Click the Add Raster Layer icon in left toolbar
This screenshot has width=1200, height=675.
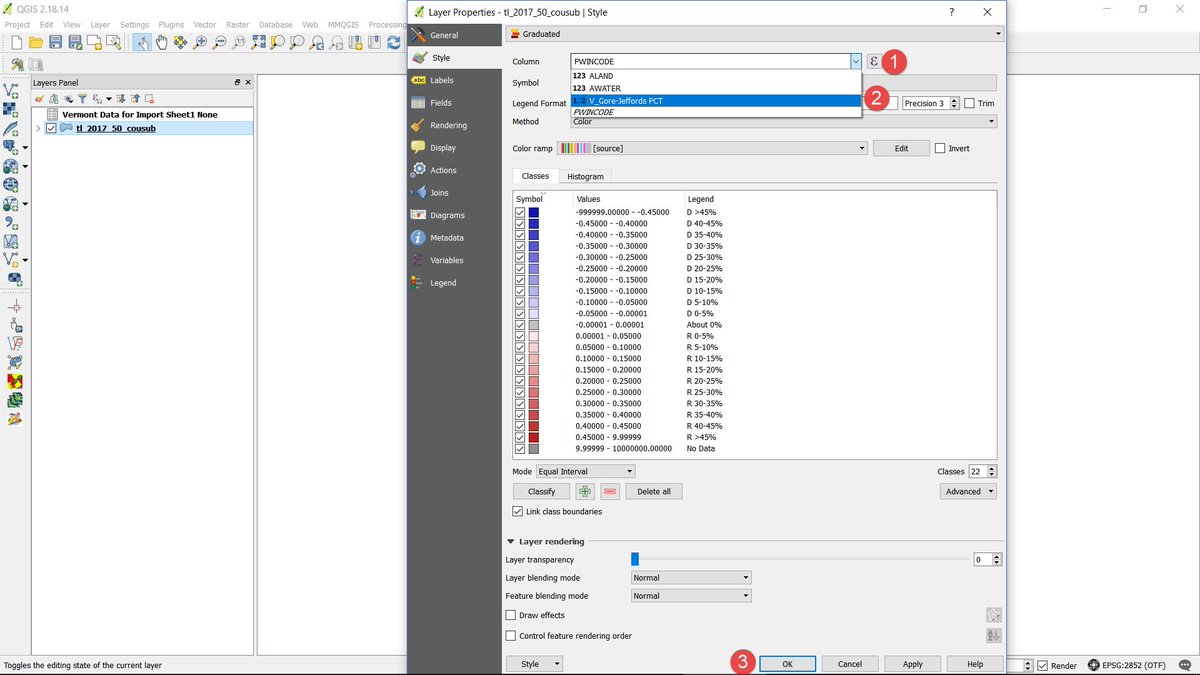coord(11,109)
